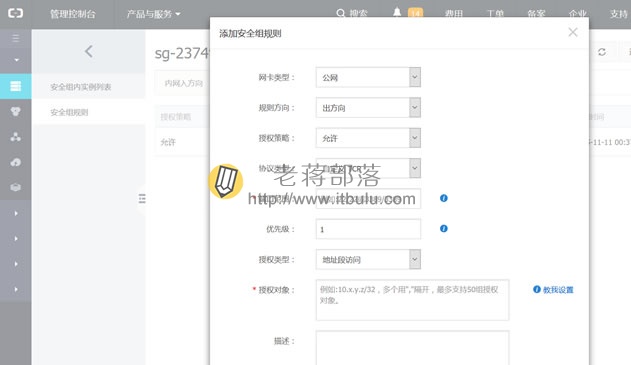
Task: Open the 备案 menu
Action: coord(536,14)
